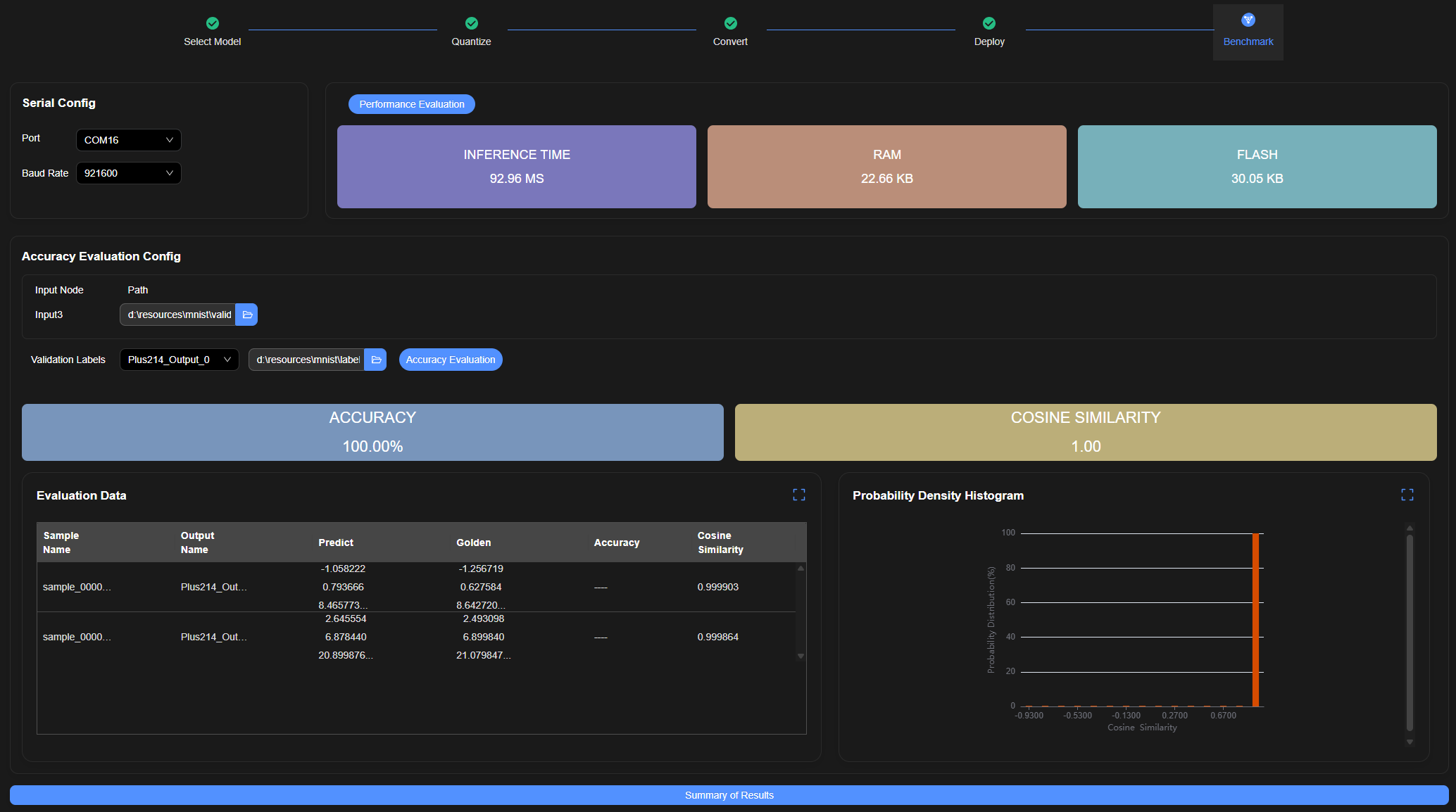Open Plus214_Output_0 validation labels dropdown
Image resolution: width=1456 pixels, height=812 pixels.
tap(179, 360)
